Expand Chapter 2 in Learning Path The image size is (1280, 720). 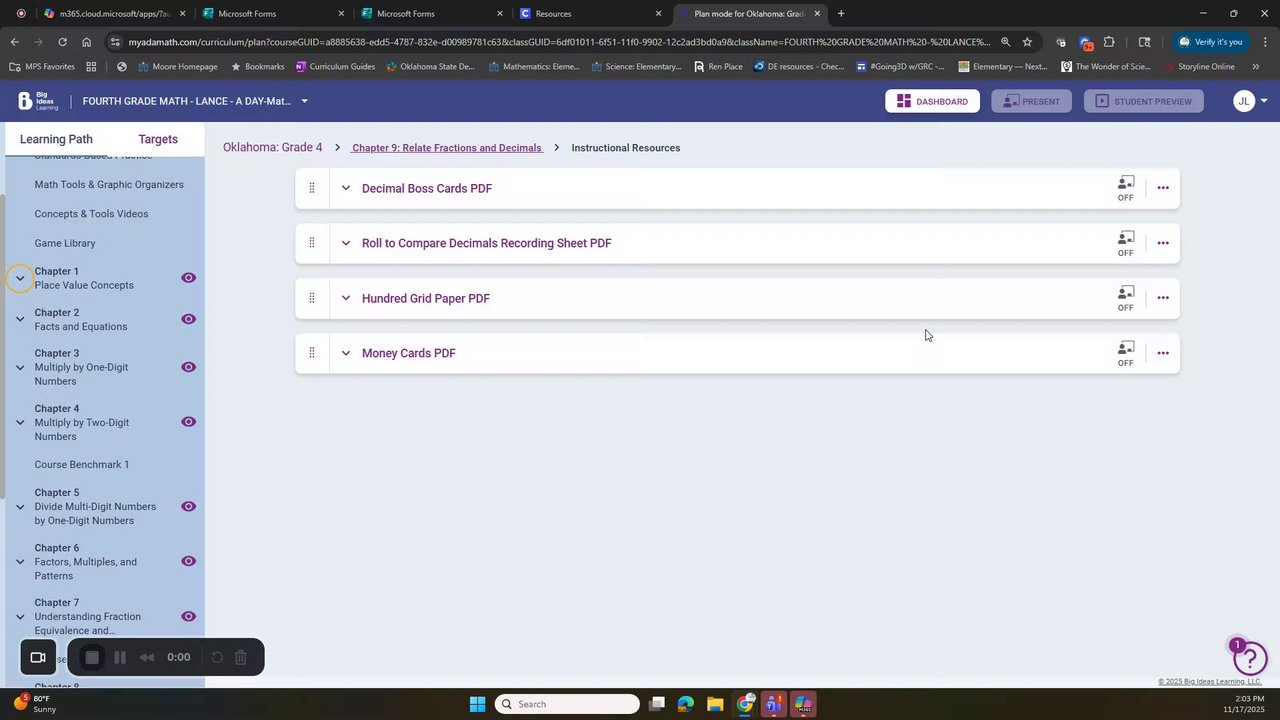click(20, 319)
